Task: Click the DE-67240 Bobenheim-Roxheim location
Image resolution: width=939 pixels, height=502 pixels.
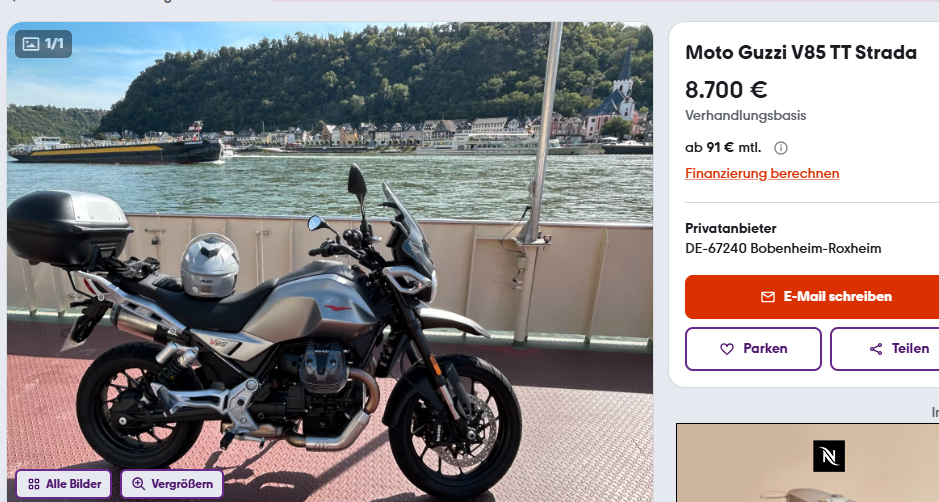Action: coord(783,248)
